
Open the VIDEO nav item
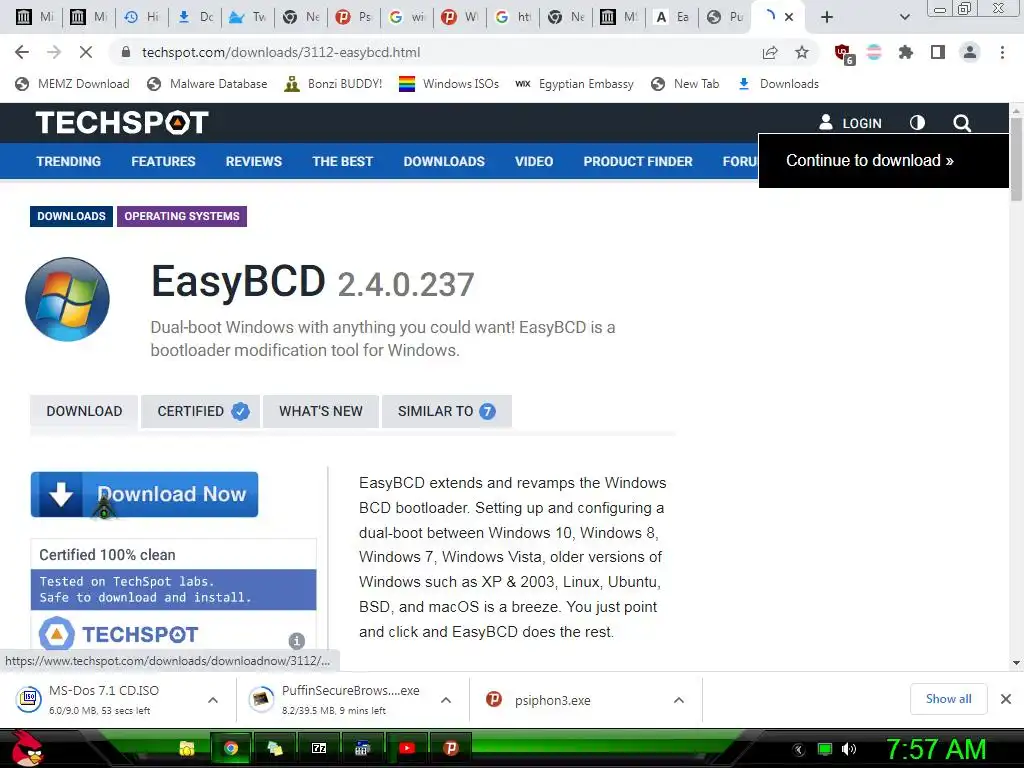click(534, 161)
